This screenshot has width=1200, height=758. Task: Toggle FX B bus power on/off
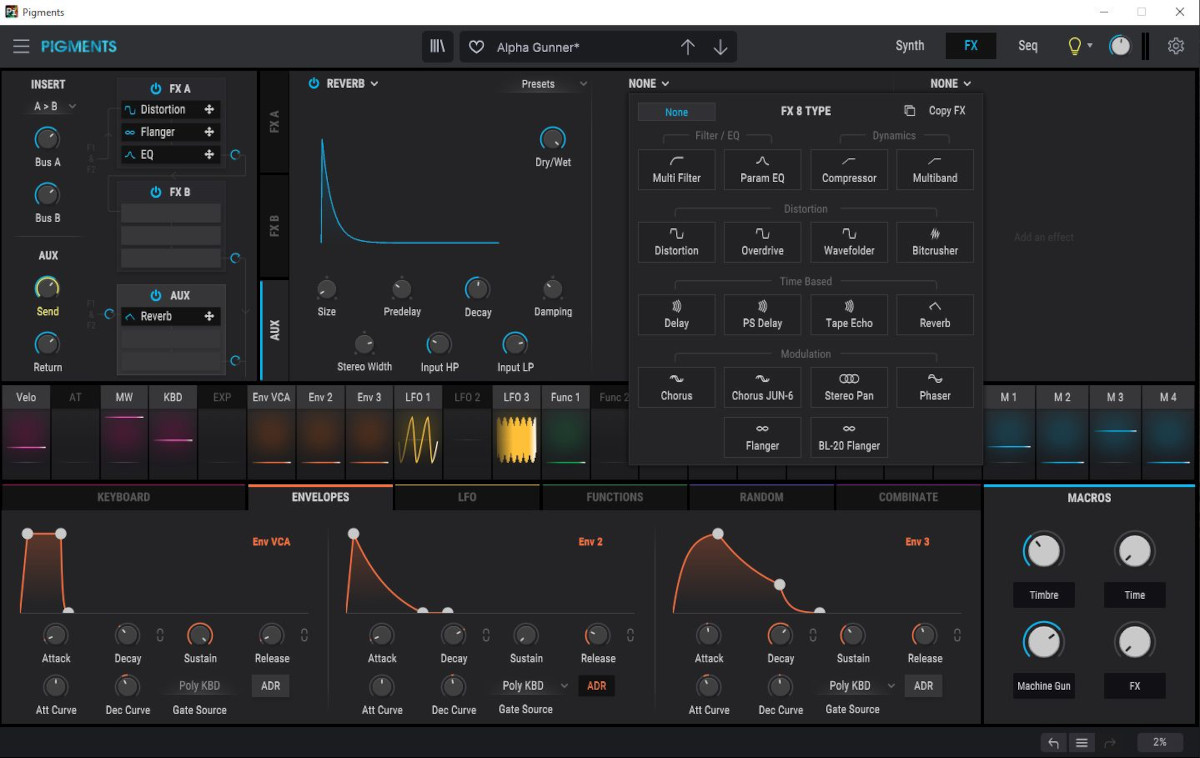156,192
